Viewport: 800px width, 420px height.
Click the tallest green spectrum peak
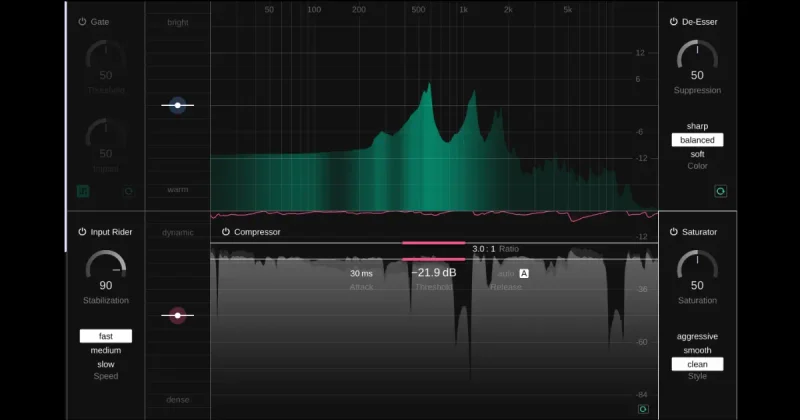(429, 86)
